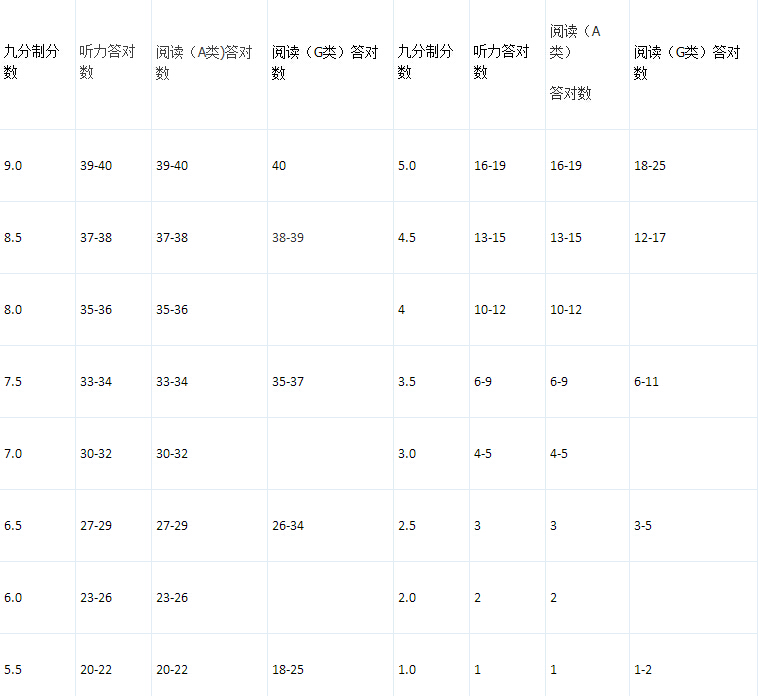The image size is (759, 696).
Task: Click General reading value 40
Action: click(279, 166)
